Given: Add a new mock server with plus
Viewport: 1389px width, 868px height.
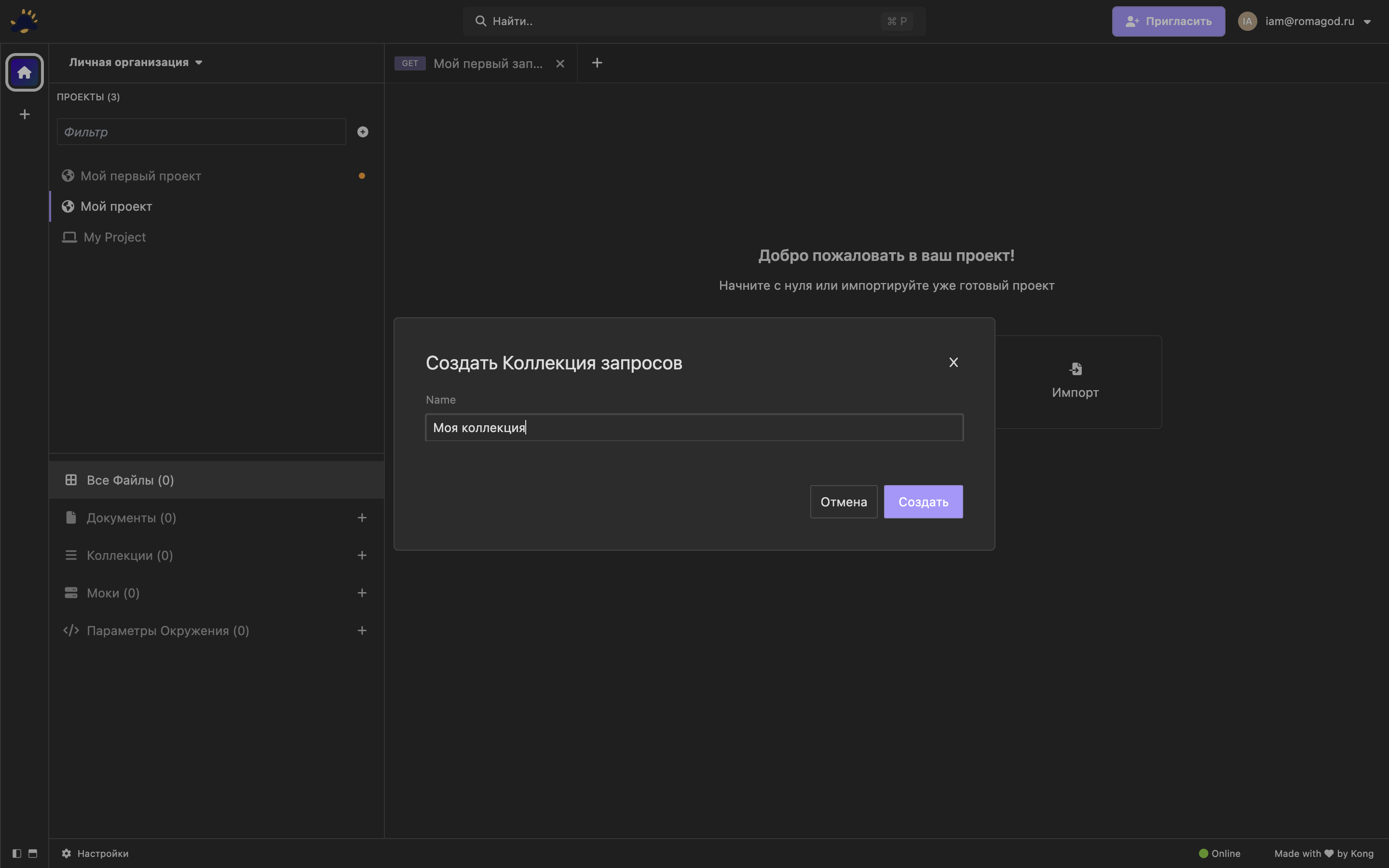Looking at the screenshot, I should pyautogui.click(x=362, y=593).
